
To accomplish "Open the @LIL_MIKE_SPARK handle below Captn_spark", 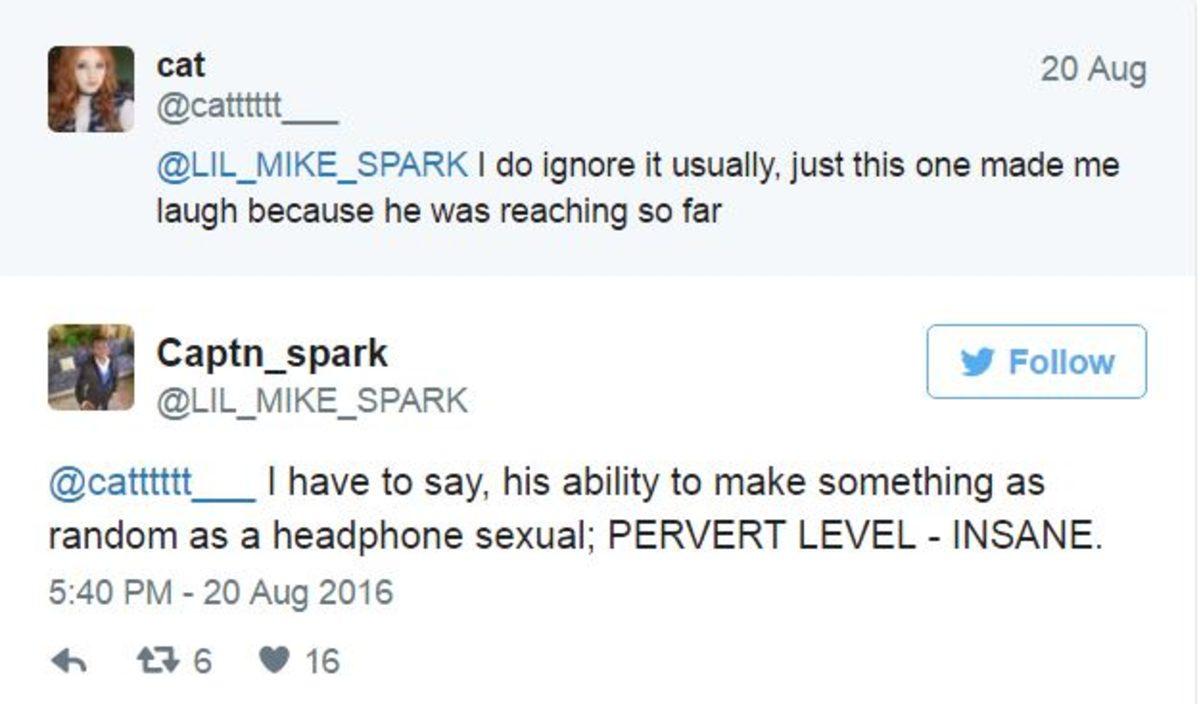I will (x=311, y=400).
